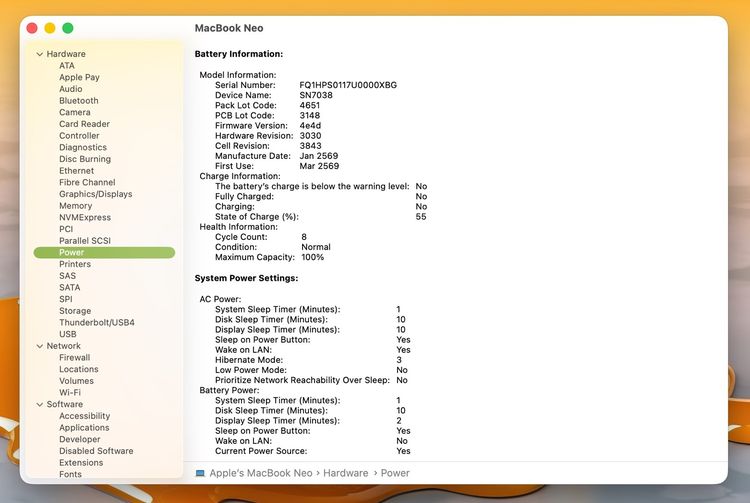
Task: Click Apple's MacBook Neo in path bar
Action: pos(261,473)
